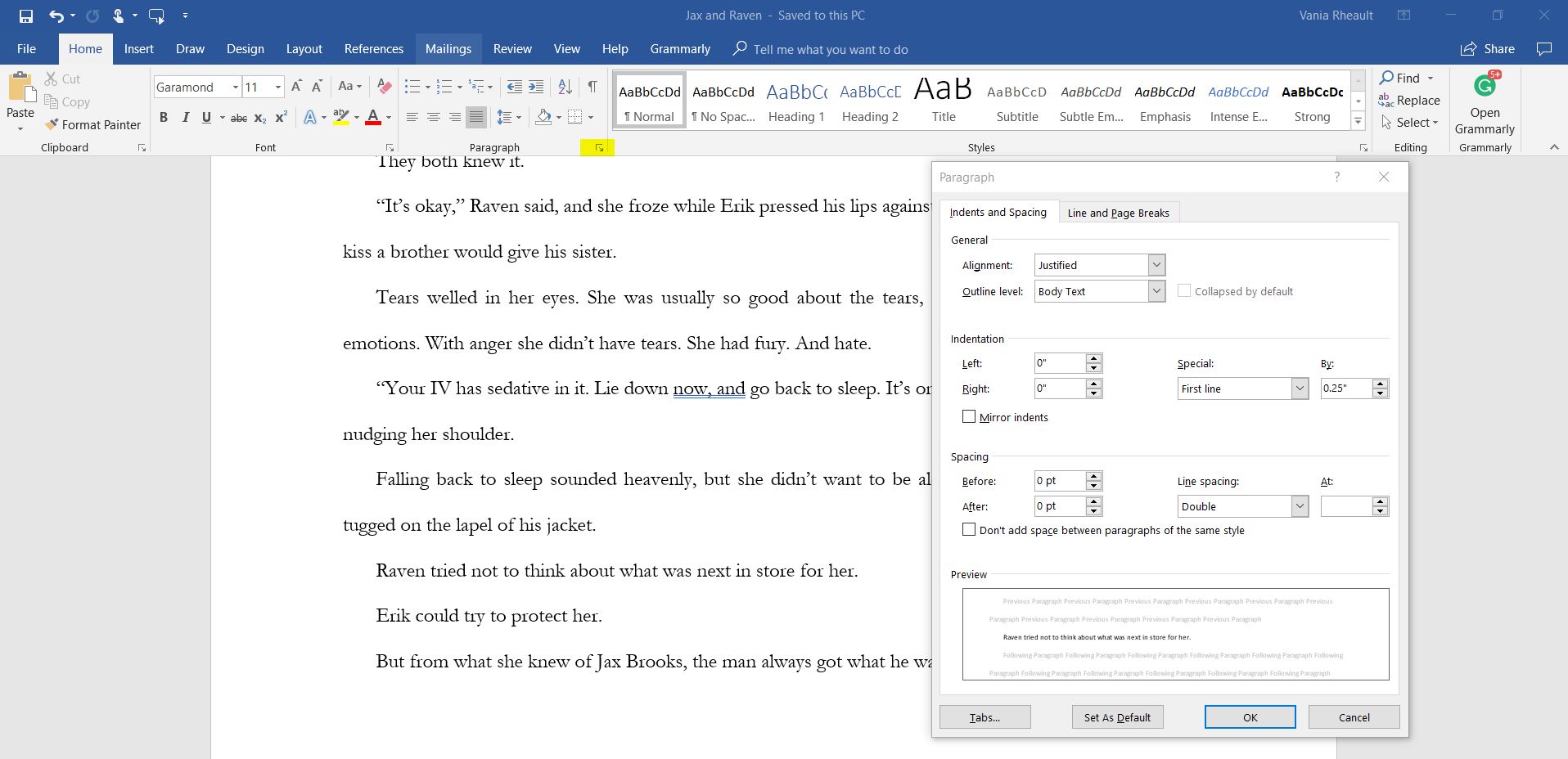Open the Layout ribbon tab
The width and height of the screenshot is (1568, 759).
coord(304,49)
